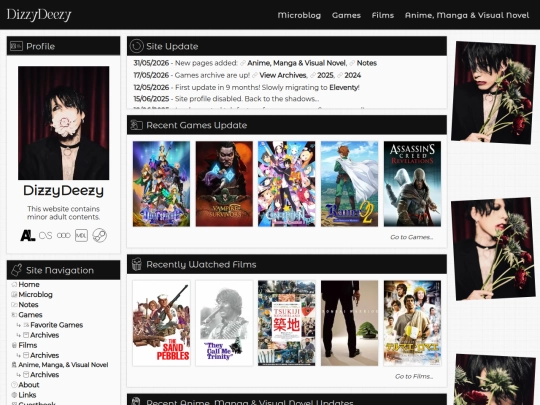Open They Call Me Trinity film poster
Image resolution: width=540 pixels, height=405 pixels.
click(x=224, y=323)
